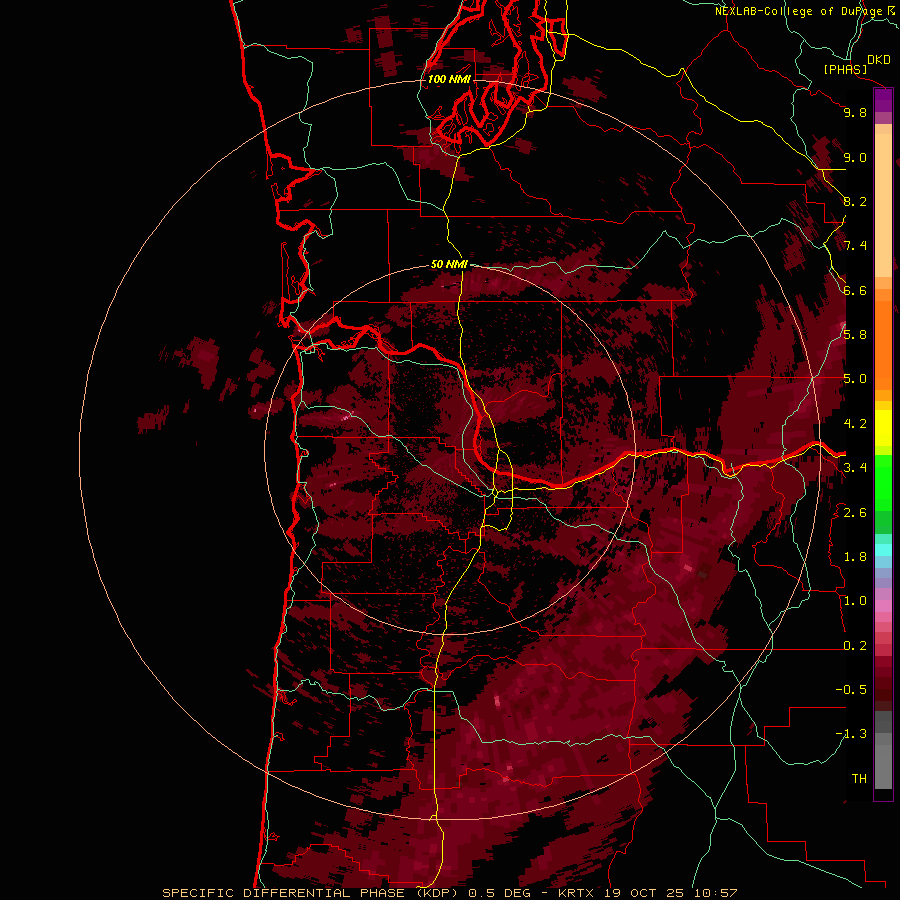Click the KRTX radar site identifier

pyautogui.click(x=576, y=893)
